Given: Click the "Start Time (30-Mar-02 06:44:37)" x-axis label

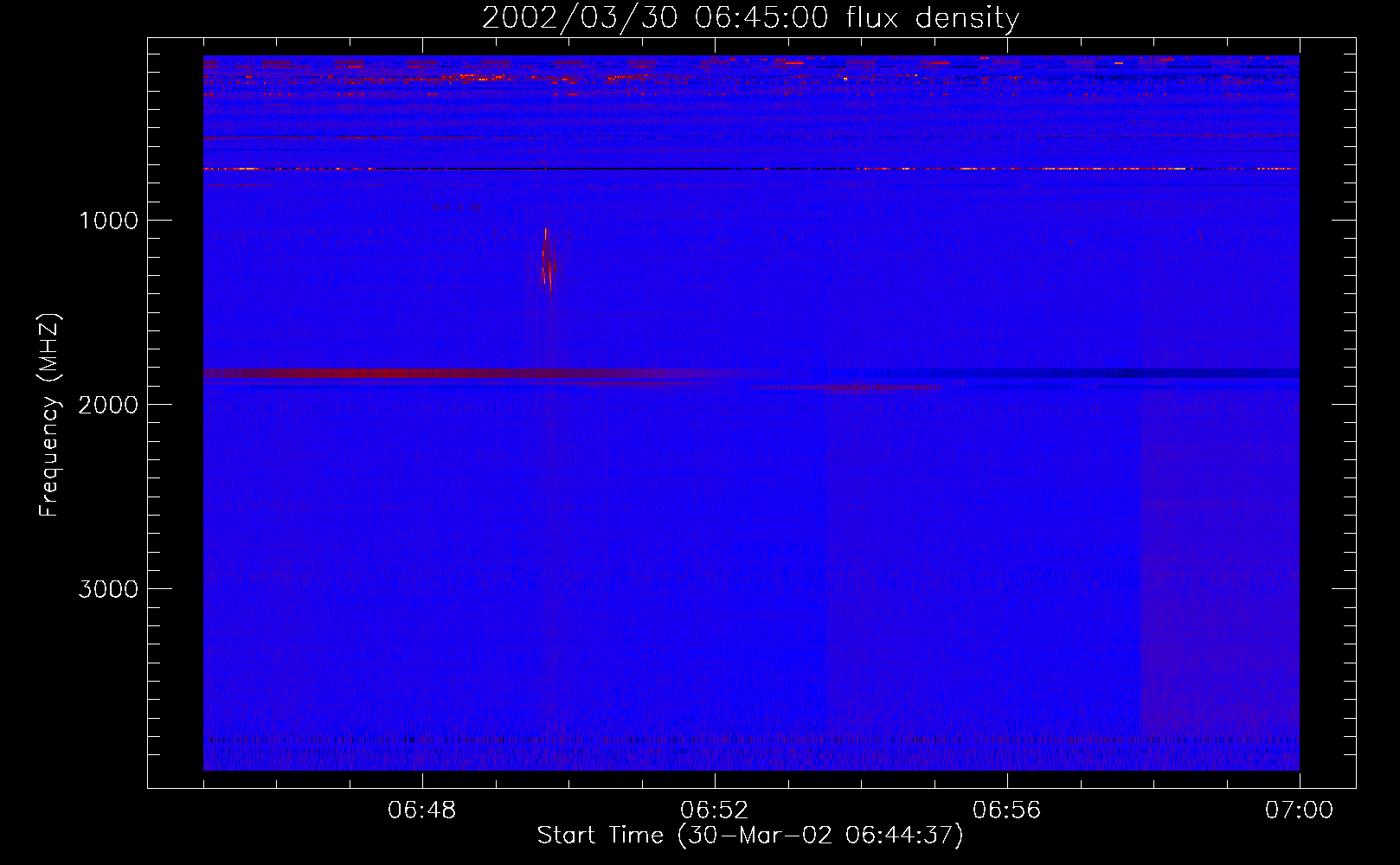Looking at the screenshot, I should tap(750, 836).
